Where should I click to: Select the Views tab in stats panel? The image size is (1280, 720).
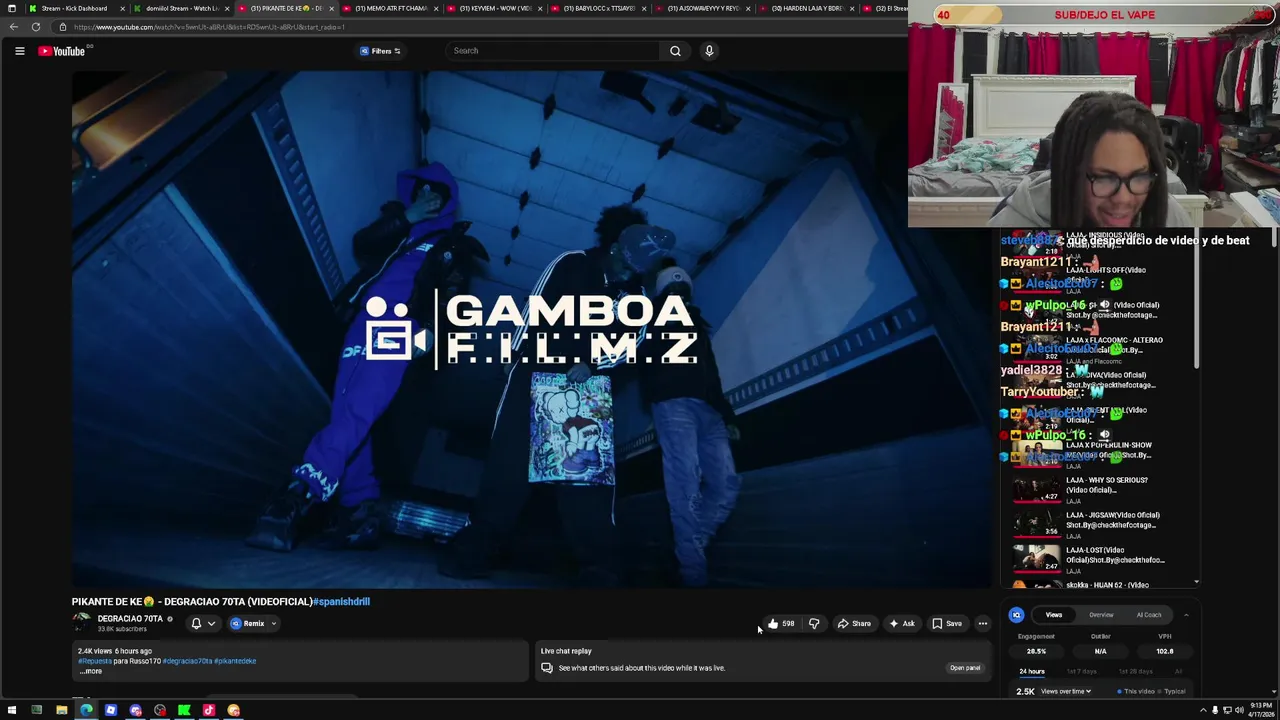tap(1054, 615)
